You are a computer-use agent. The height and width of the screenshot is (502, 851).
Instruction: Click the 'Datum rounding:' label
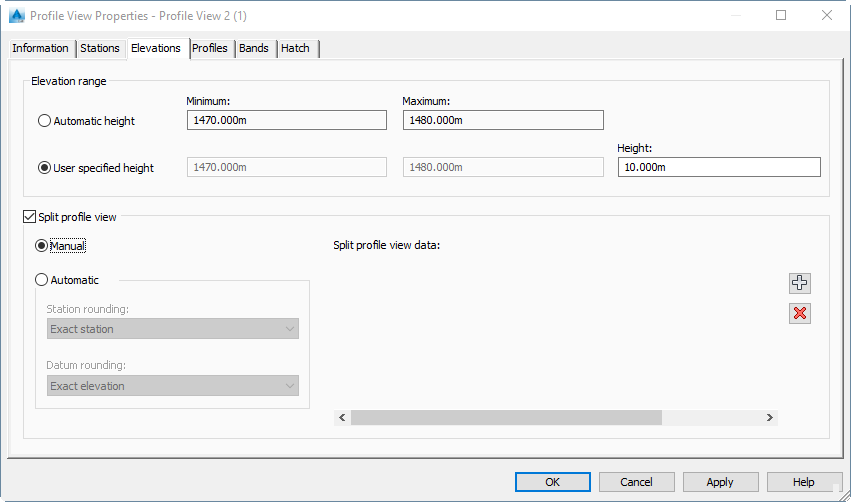(86, 365)
